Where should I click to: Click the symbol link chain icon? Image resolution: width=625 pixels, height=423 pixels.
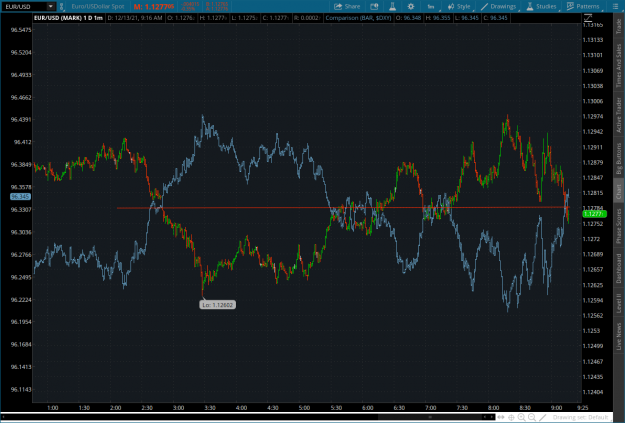(62, 6)
